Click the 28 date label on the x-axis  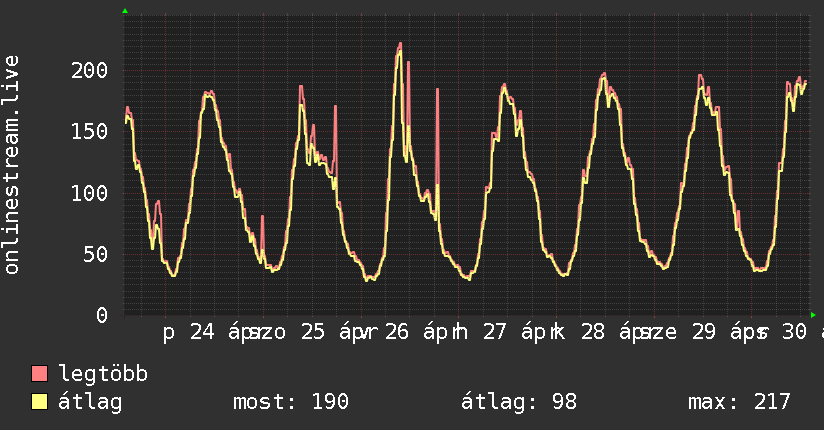[593, 332]
